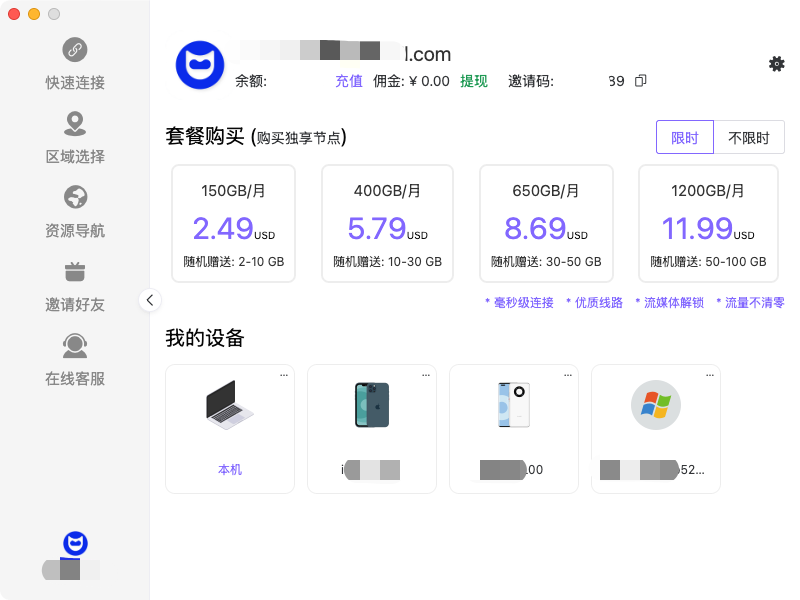Open the 快速连接 quick connect page
This screenshot has width=800, height=600.
pos(75,63)
